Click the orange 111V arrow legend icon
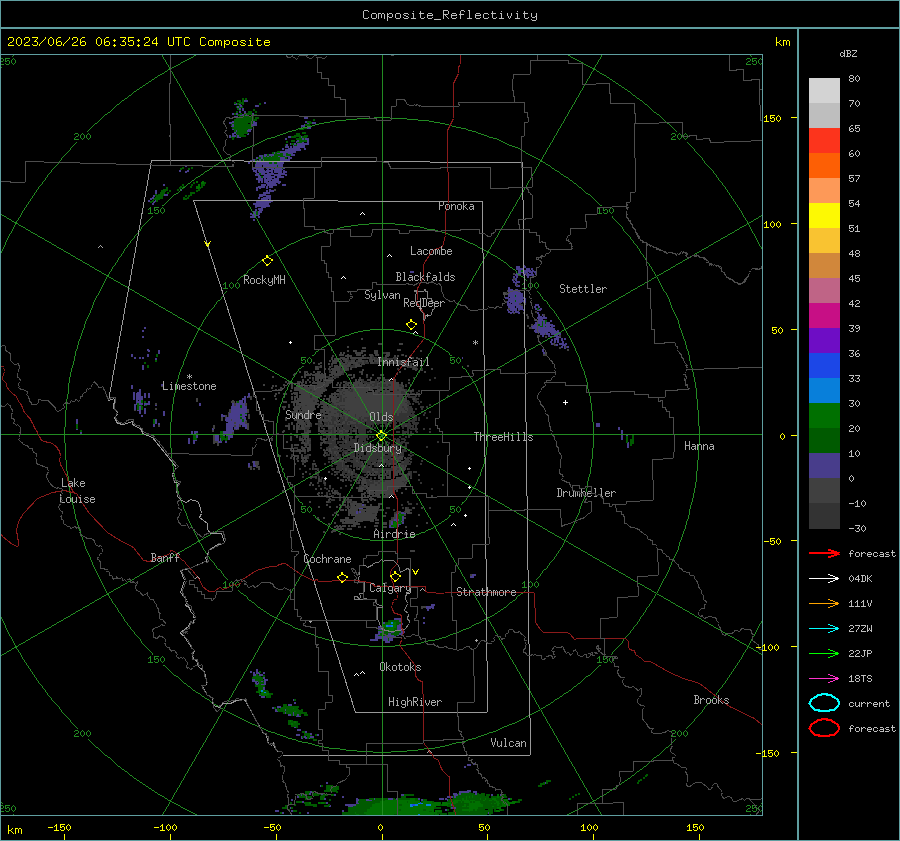The width and height of the screenshot is (900, 841). 824,603
